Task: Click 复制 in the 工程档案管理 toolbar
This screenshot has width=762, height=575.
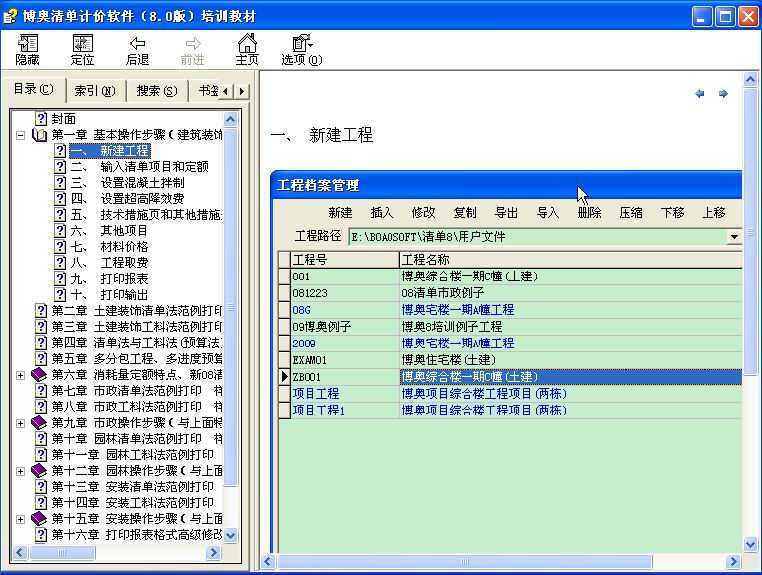Action: [465, 212]
